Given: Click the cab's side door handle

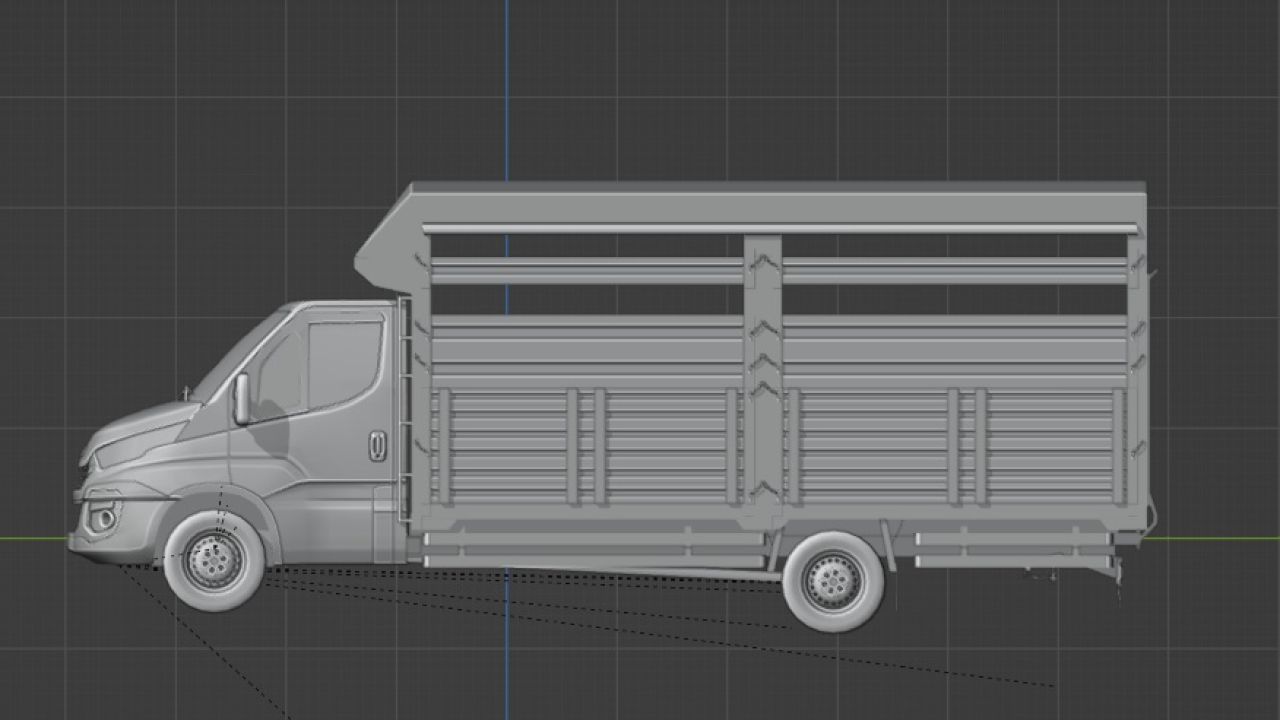Looking at the screenshot, I should (x=377, y=445).
